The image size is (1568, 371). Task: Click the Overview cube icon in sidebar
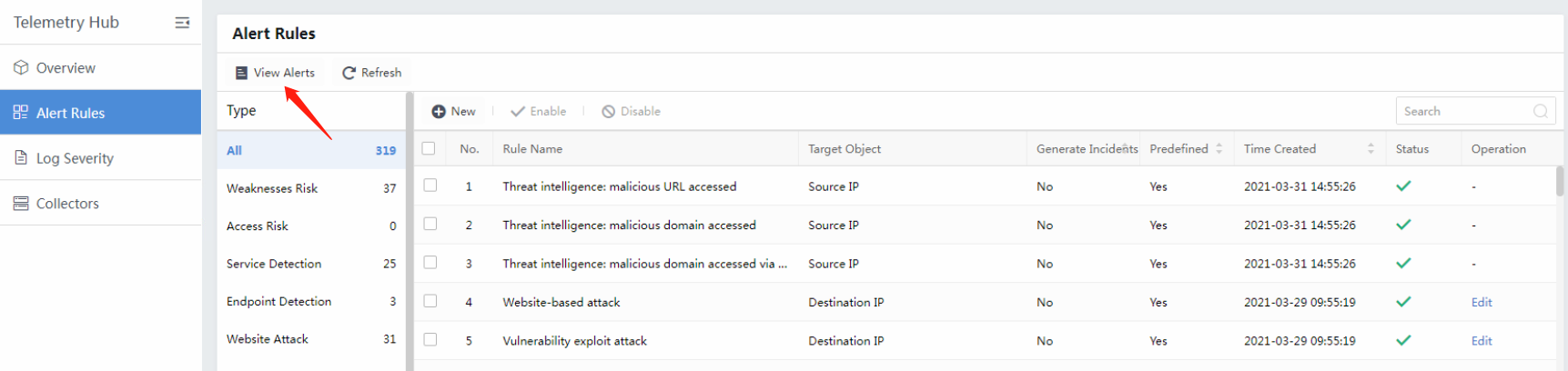click(x=21, y=68)
